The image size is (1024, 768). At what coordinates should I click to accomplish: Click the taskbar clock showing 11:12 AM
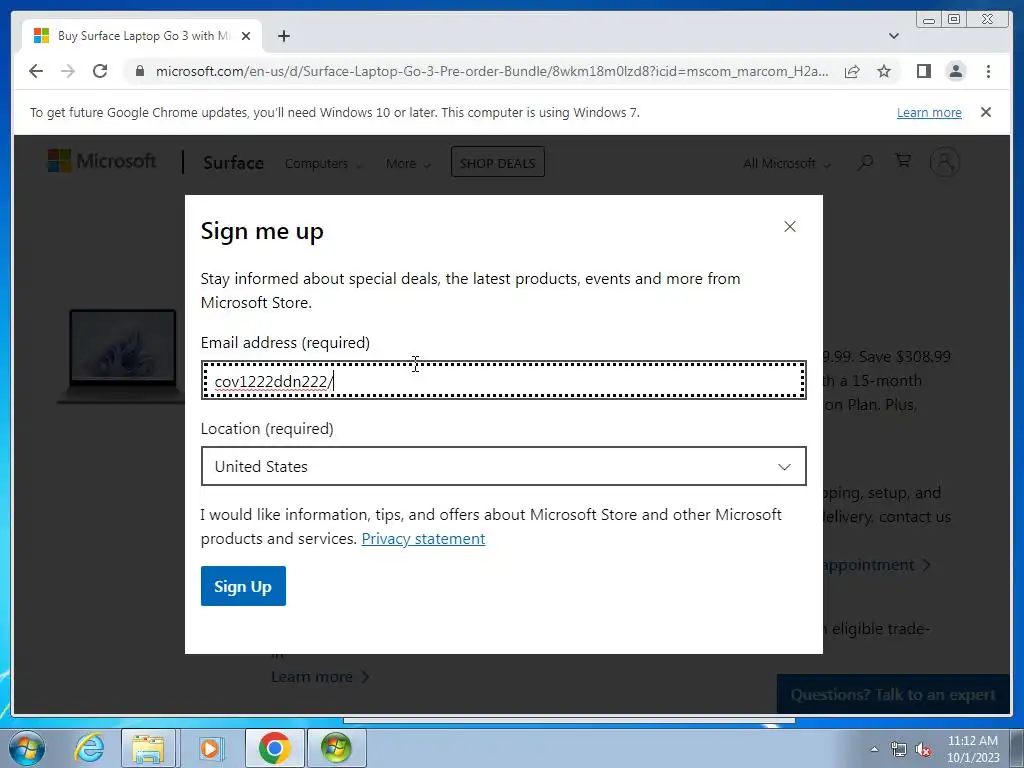coord(972,748)
